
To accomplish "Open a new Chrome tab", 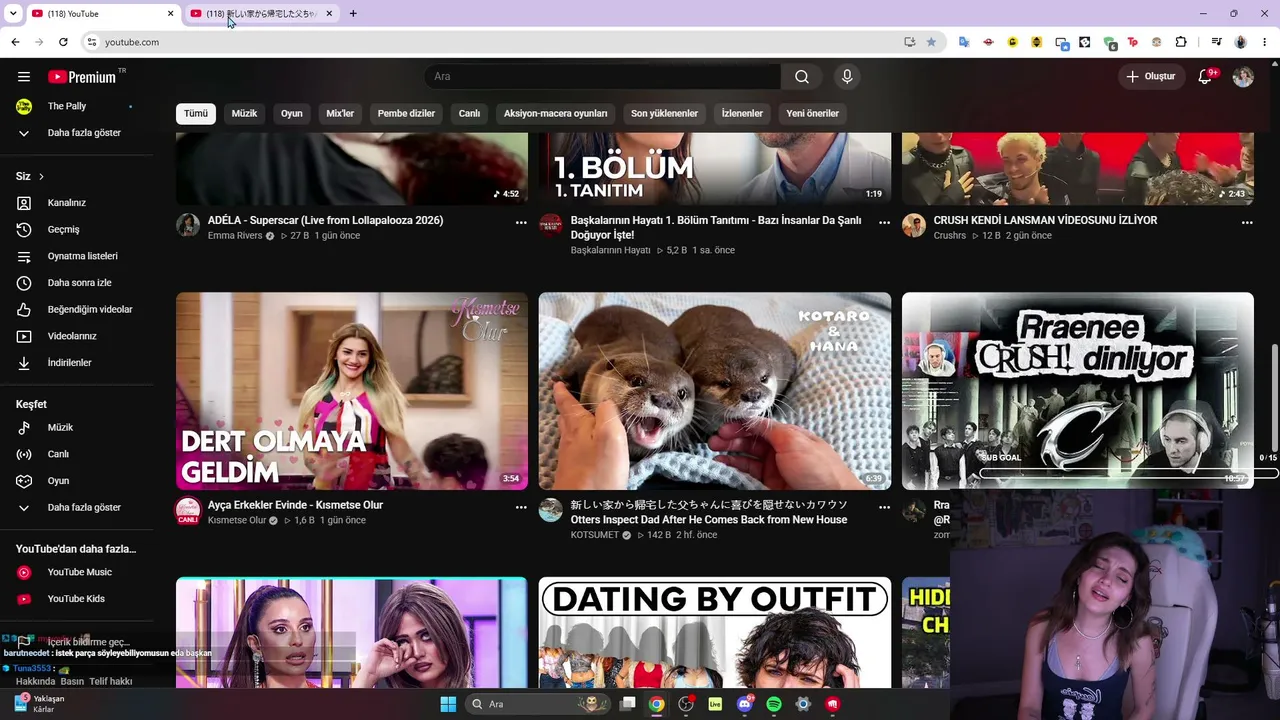I will click(x=353, y=14).
